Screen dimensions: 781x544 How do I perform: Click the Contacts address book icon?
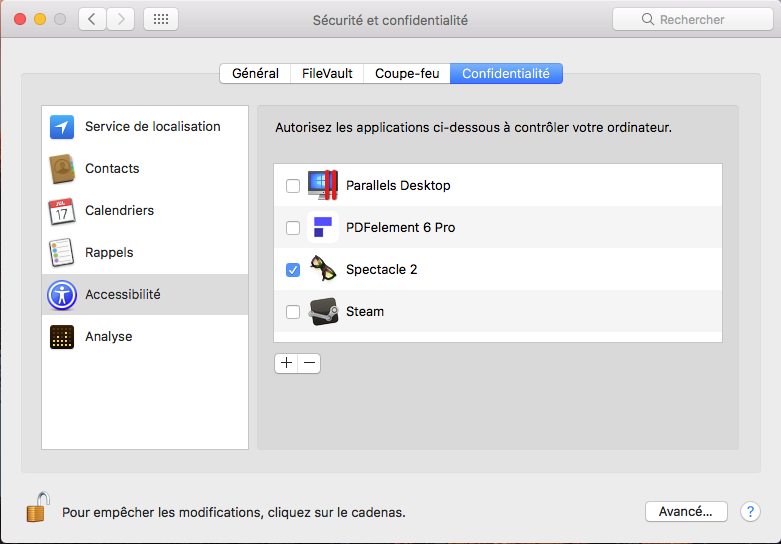(x=62, y=169)
